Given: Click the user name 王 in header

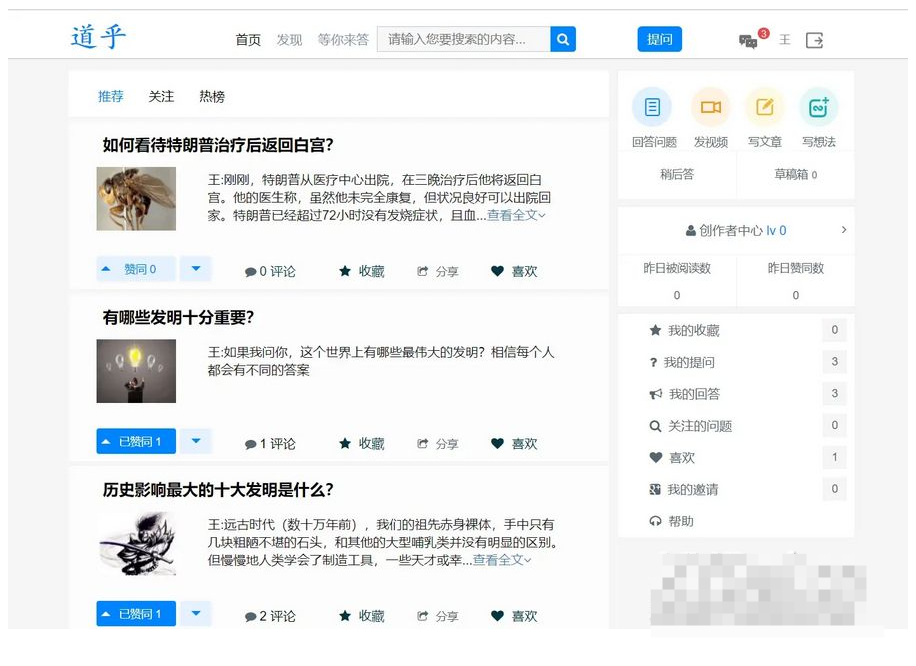Looking at the screenshot, I should [785, 40].
